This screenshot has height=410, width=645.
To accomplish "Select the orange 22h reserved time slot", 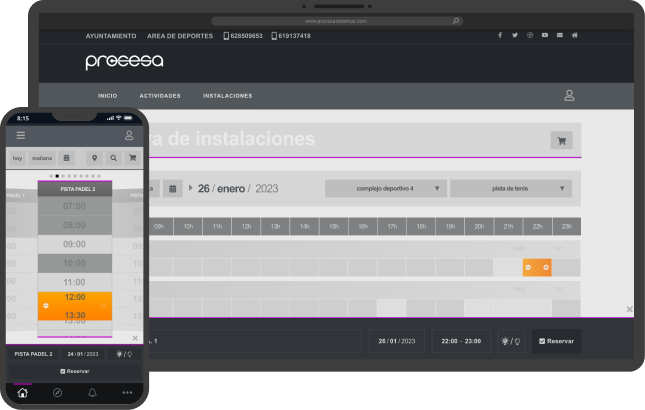I will (537, 267).
